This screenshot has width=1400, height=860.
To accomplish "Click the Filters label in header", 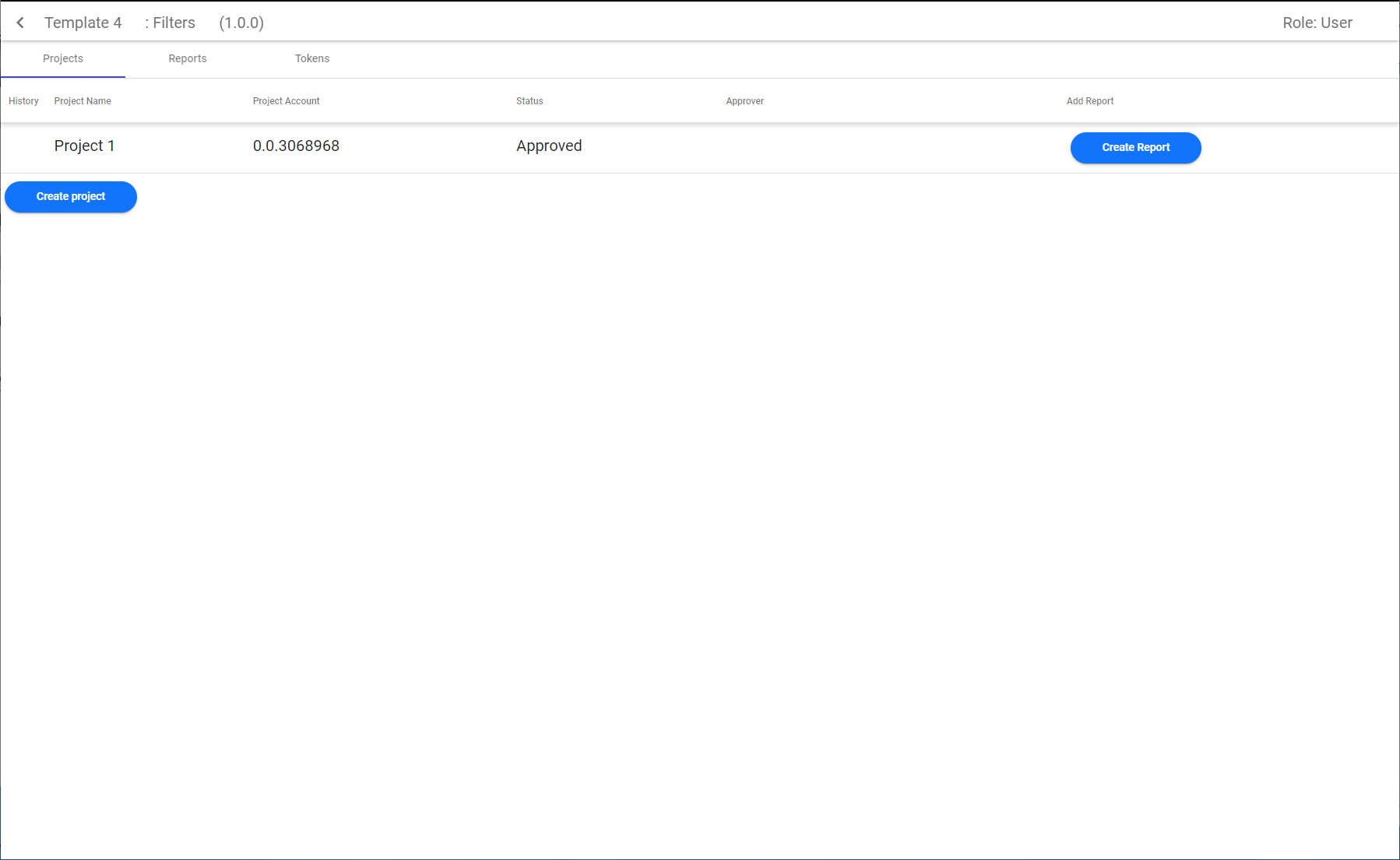I will [x=171, y=23].
